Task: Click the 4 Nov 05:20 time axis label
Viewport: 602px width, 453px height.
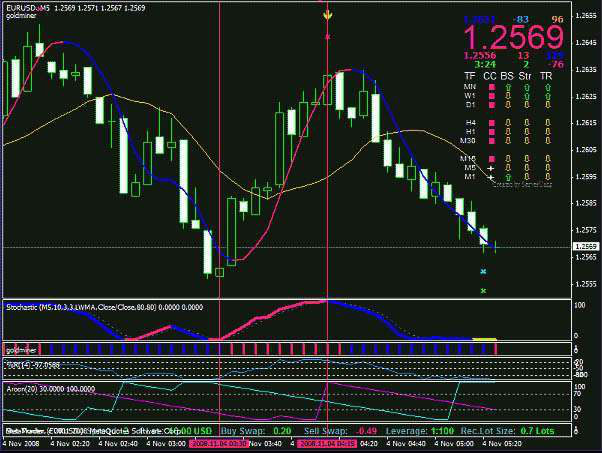Action: (502, 444)
